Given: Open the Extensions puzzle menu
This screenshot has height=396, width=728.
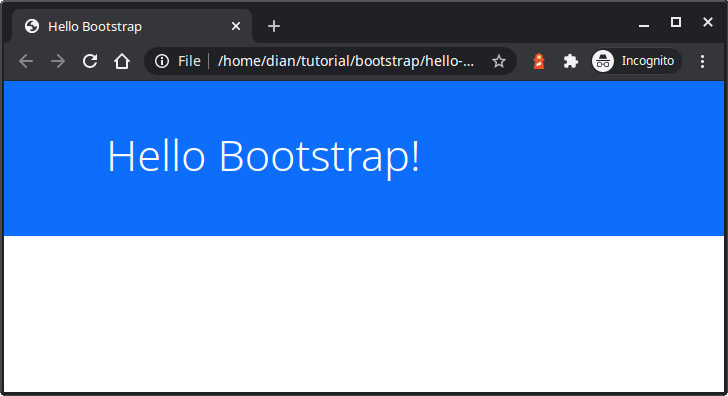Looking at the screenshot, I should (570, 61).
